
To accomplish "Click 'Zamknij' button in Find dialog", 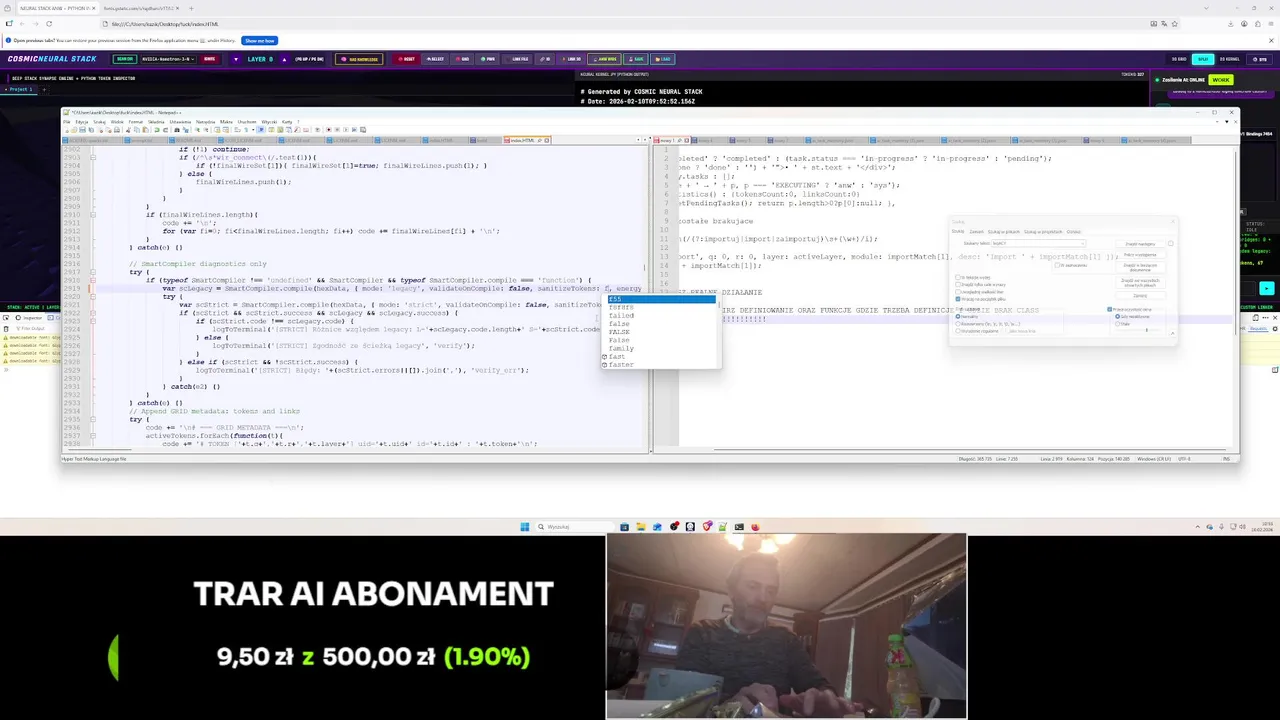I will click(x=1140, y=296).
